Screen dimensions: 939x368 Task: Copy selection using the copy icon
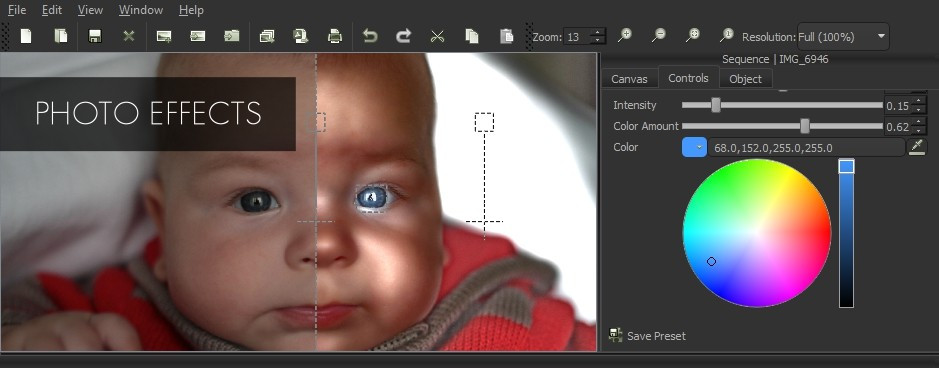[472, 37]
